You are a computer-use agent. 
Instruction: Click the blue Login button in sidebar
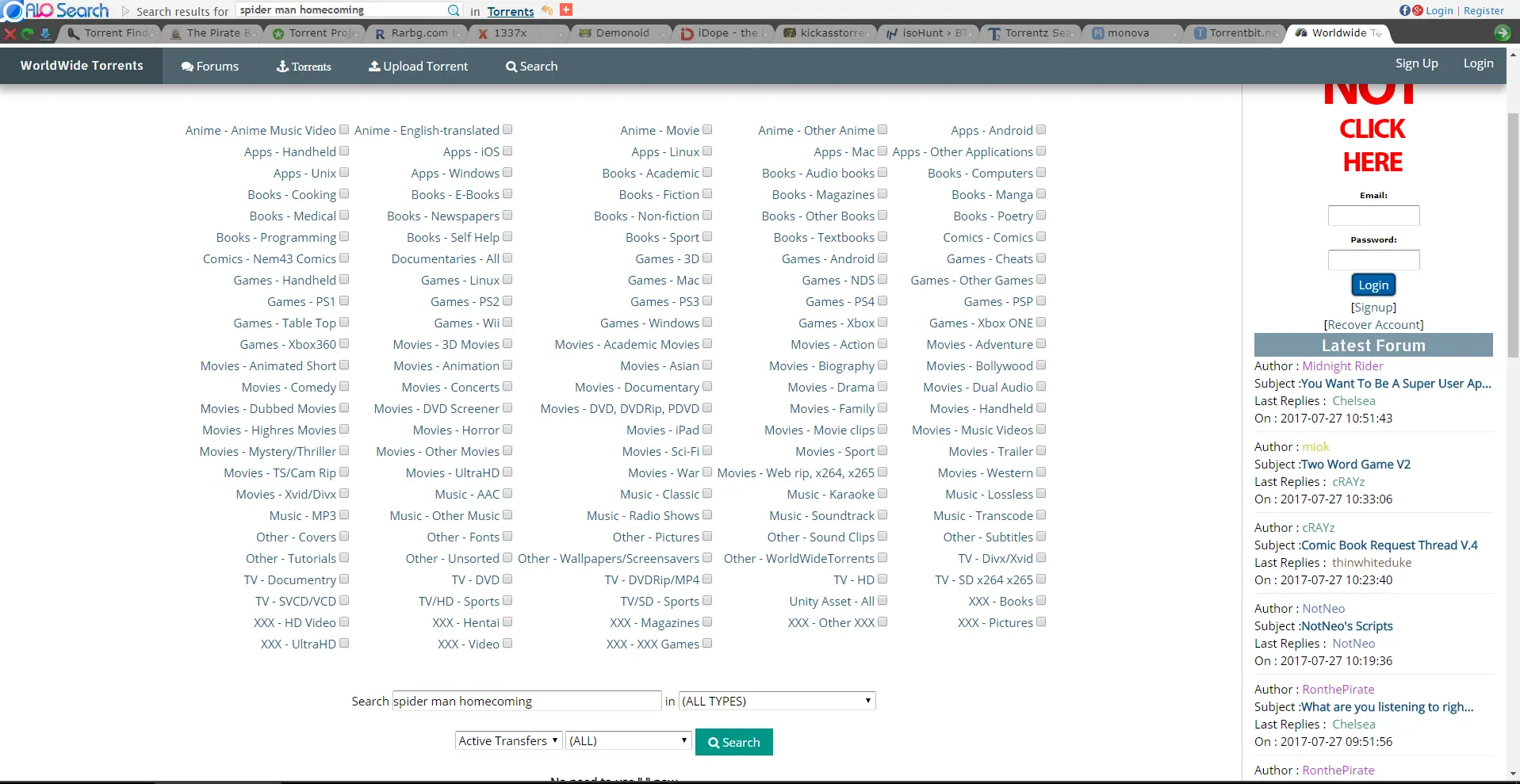[1373, 285]
